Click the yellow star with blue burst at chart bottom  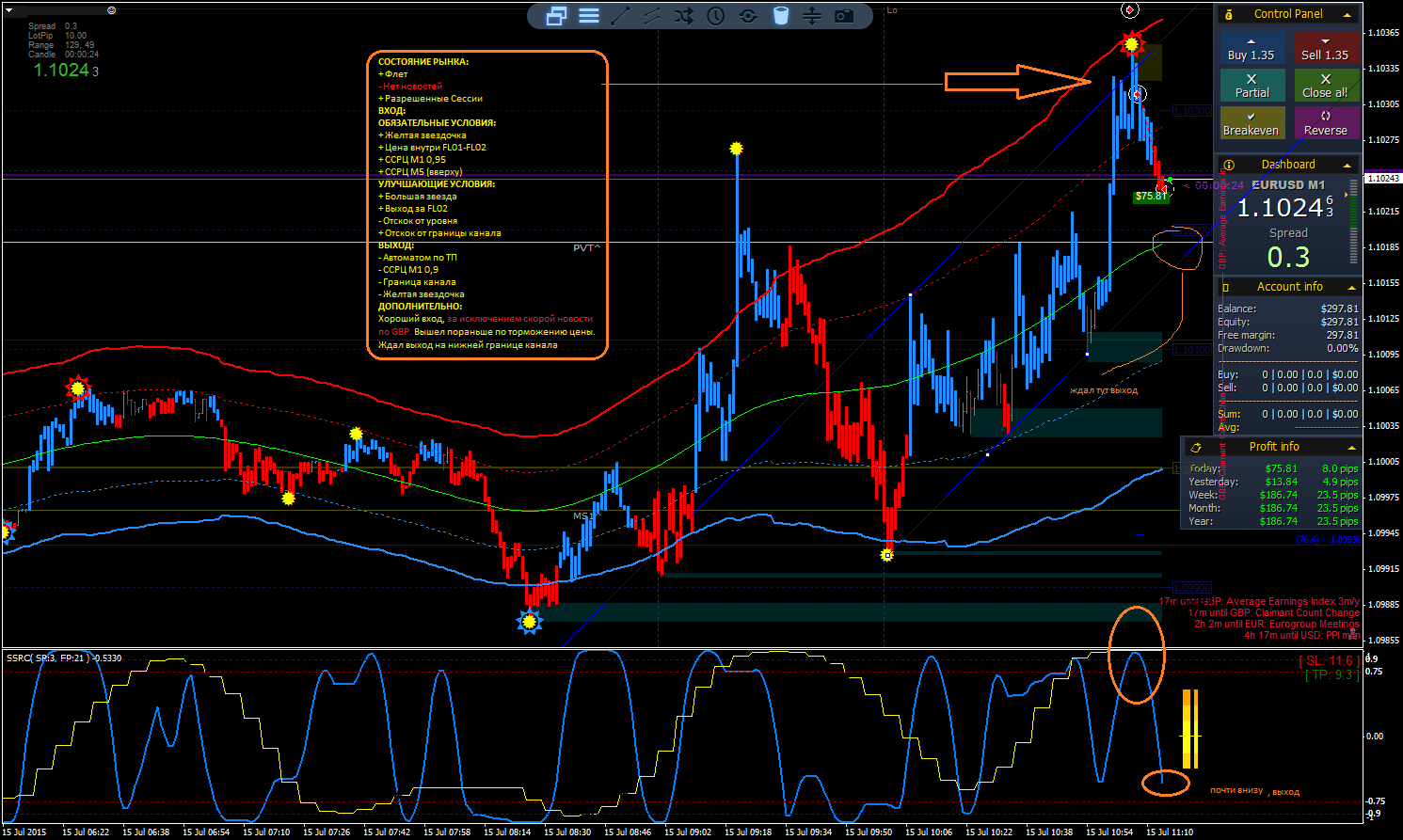coord(530,621)
